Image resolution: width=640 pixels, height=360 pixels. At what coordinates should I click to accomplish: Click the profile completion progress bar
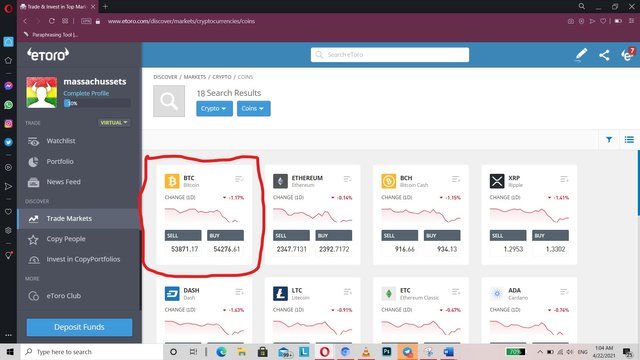click(97, 103)
